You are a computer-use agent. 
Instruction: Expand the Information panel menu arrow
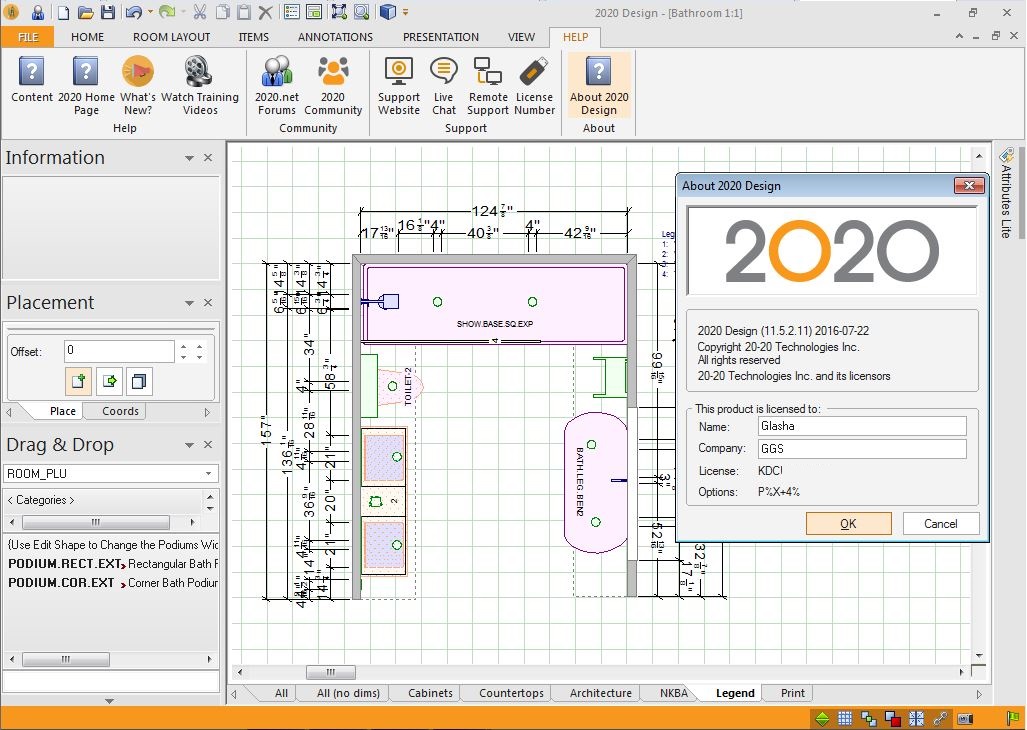point(189,158)
